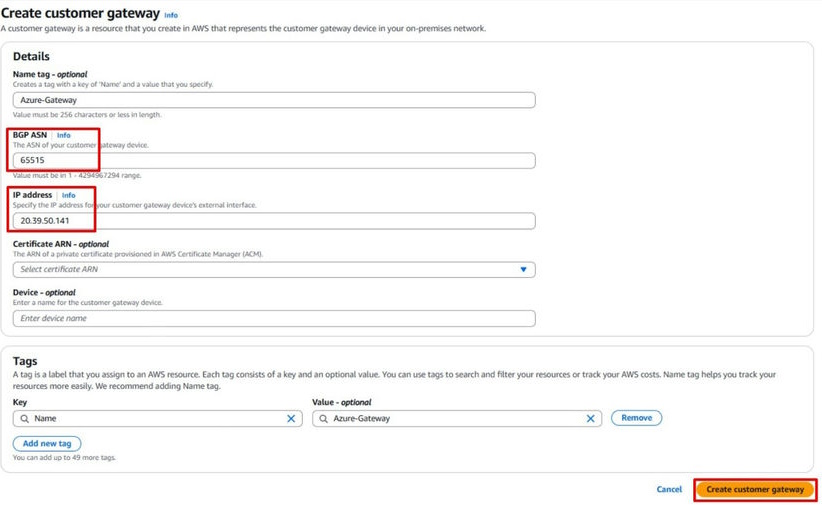Viewport: 822px width, 505px height.
Task: Open the Info link next to BGP ASN
Action: coord(64,135)
